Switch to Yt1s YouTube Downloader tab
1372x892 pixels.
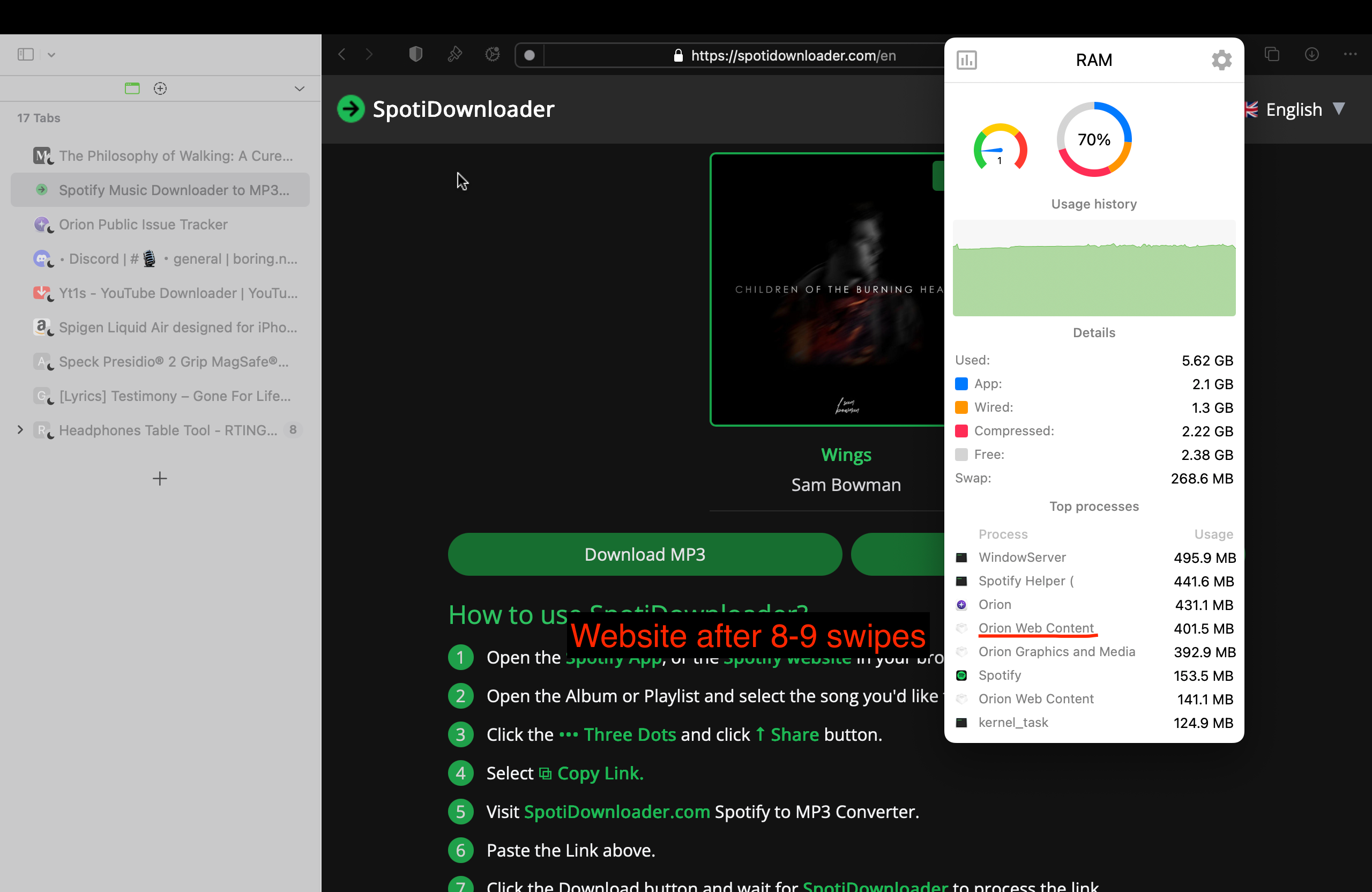(x=177, y=293)
